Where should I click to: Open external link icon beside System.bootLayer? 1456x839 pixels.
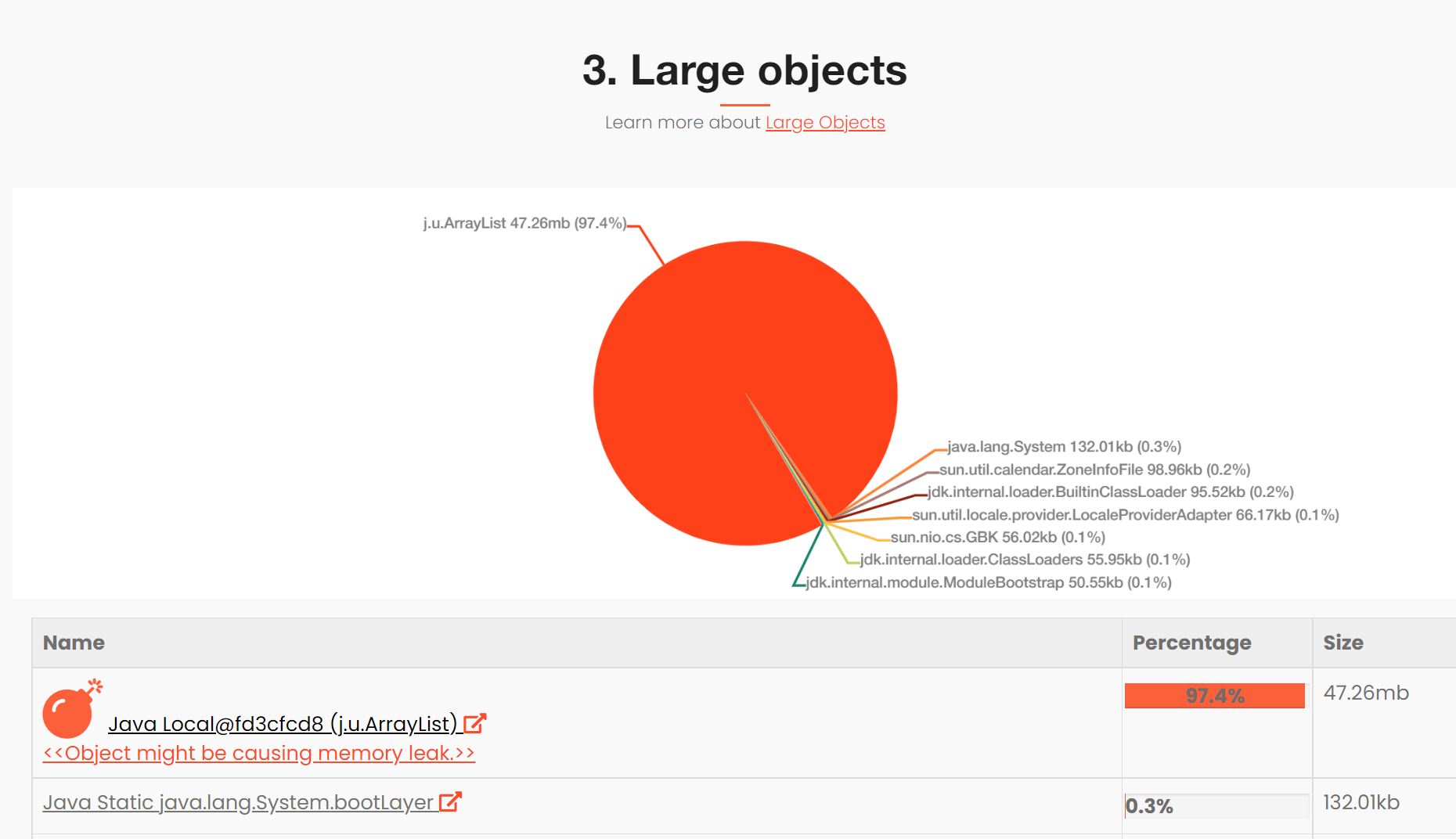point(451,802)
